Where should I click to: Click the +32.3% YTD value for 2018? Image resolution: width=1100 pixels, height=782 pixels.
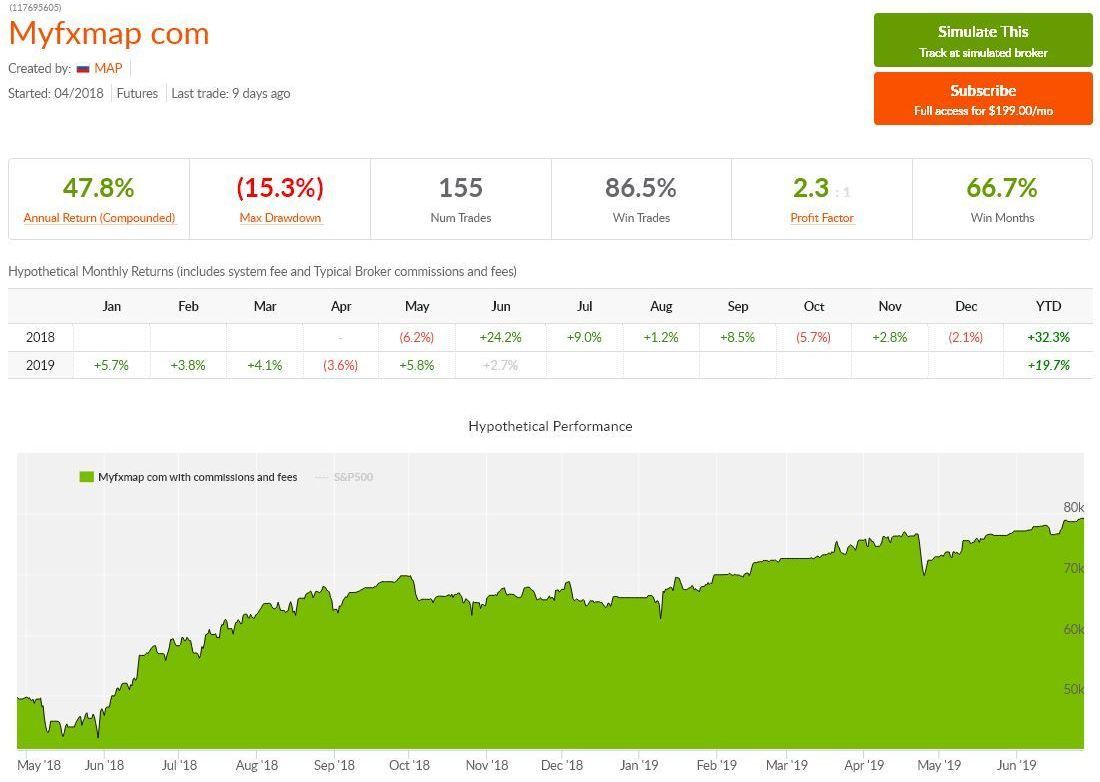pyautogui.click(x=1048, y=337)
